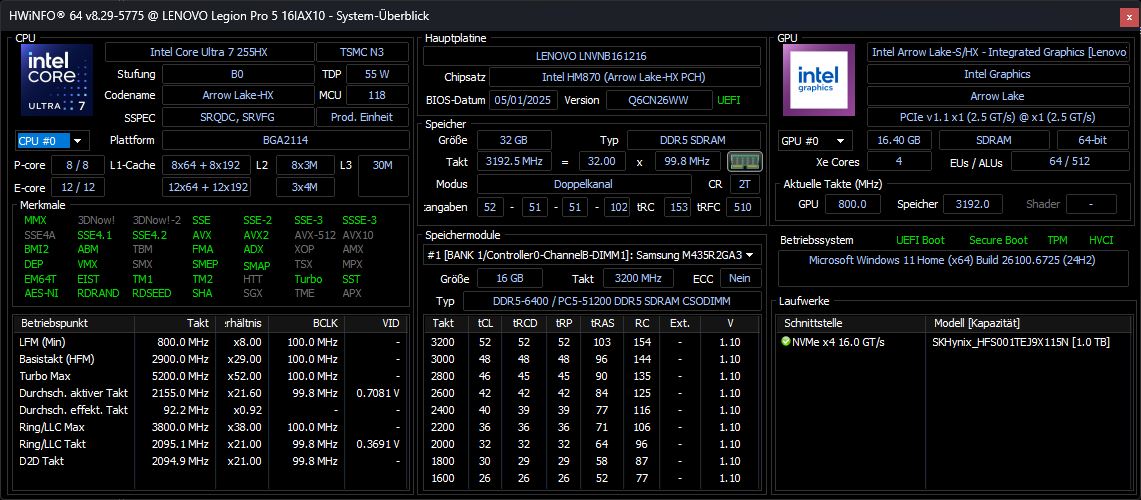This screenshot has width=1141, height=500.
Task: Click the Intel graphics logo
Action: pyautogui.click(x=817, y=82)
